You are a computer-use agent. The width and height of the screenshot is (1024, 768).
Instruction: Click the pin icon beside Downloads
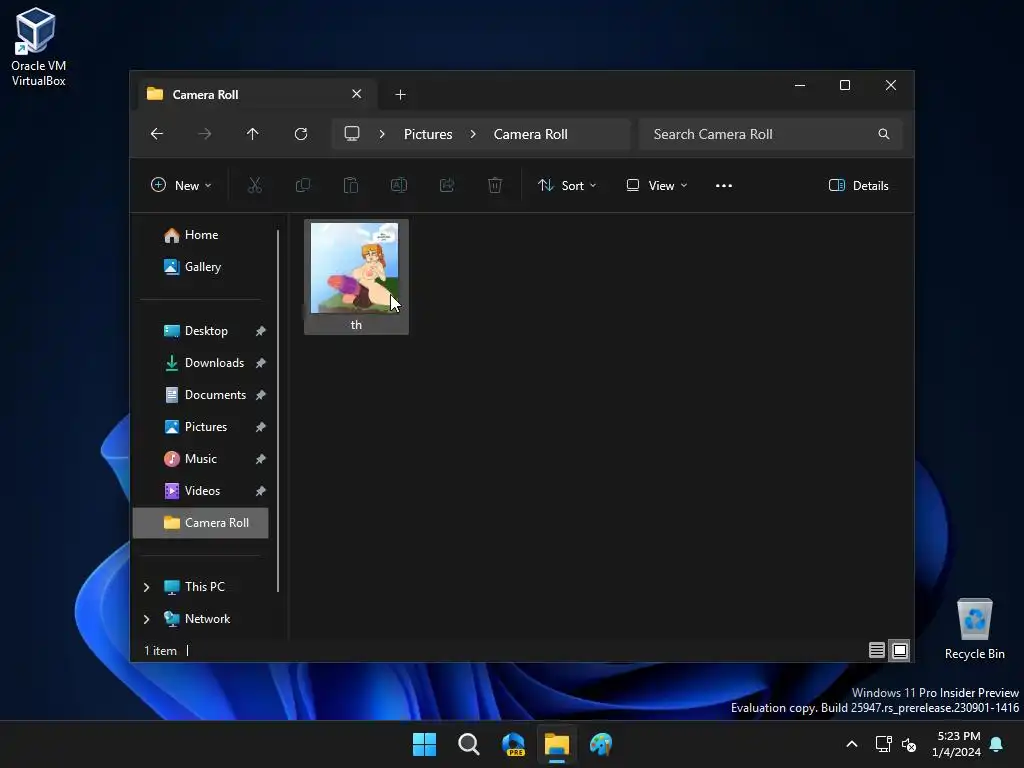pyautogui.click(x=261, y=363)
